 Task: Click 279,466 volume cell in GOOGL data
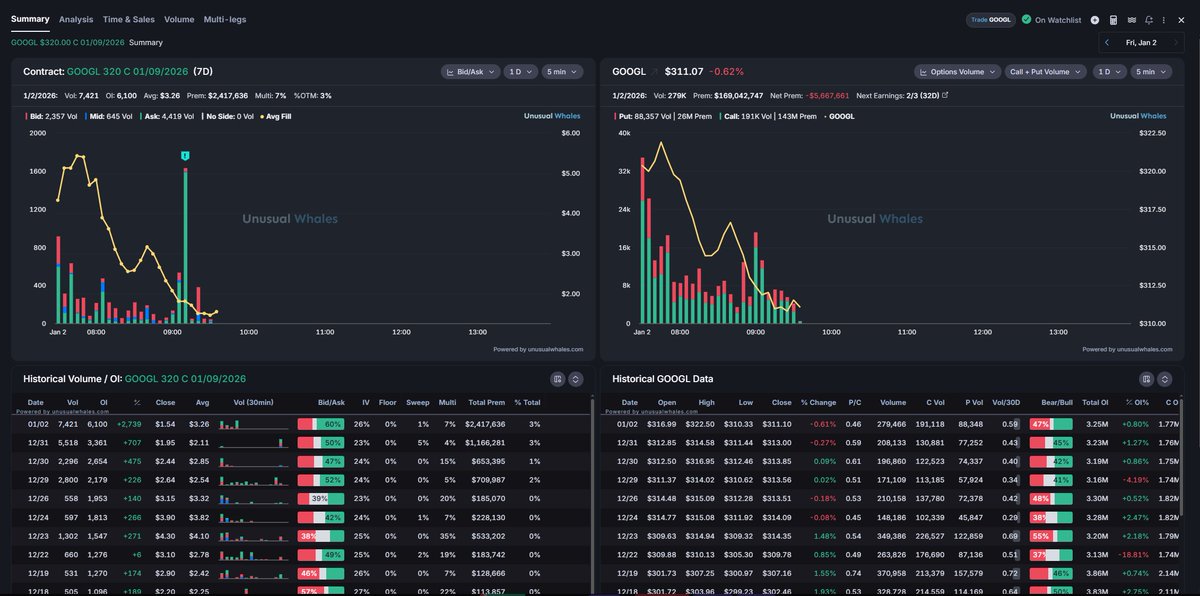tap(892, 424)
